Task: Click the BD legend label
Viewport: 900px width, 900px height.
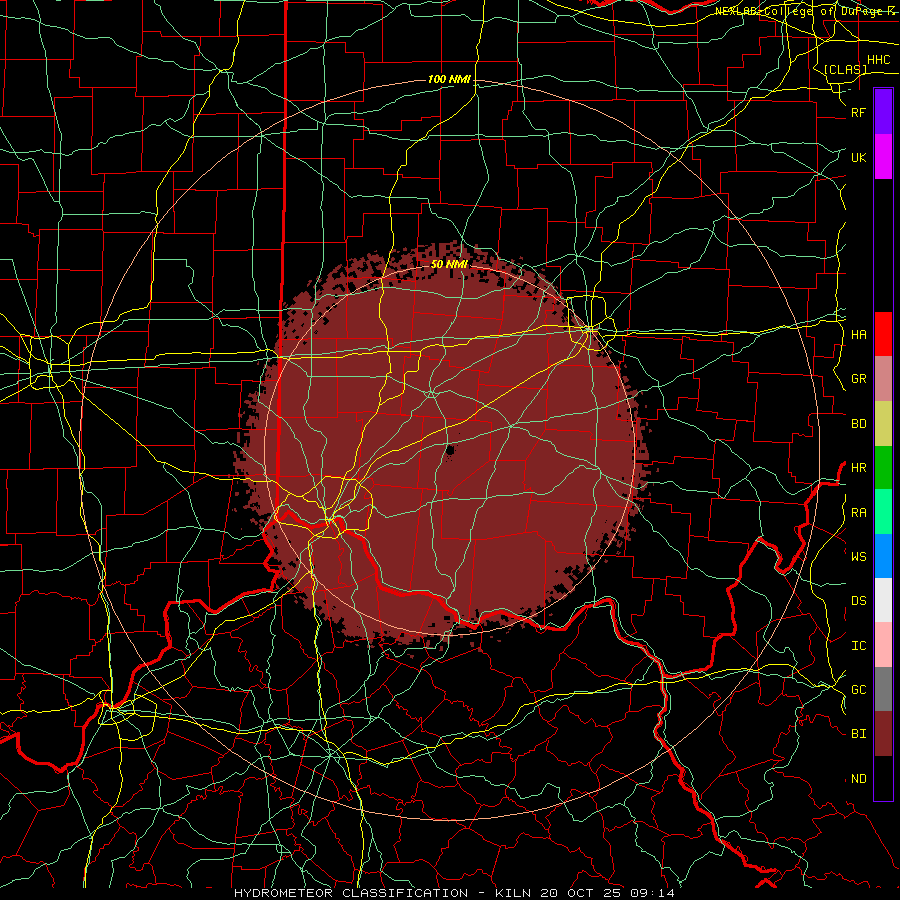Action: (x=859, y=424)
